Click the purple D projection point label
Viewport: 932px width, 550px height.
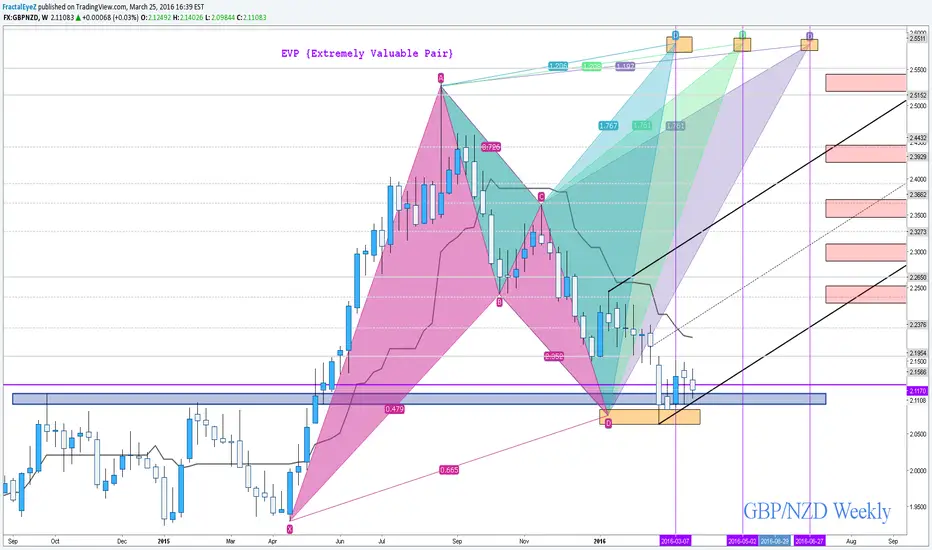click(x=810, y=36)
